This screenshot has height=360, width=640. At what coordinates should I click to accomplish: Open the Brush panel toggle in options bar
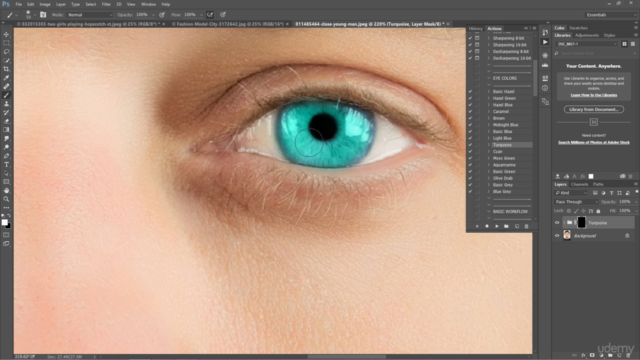(x=43, y=15)
